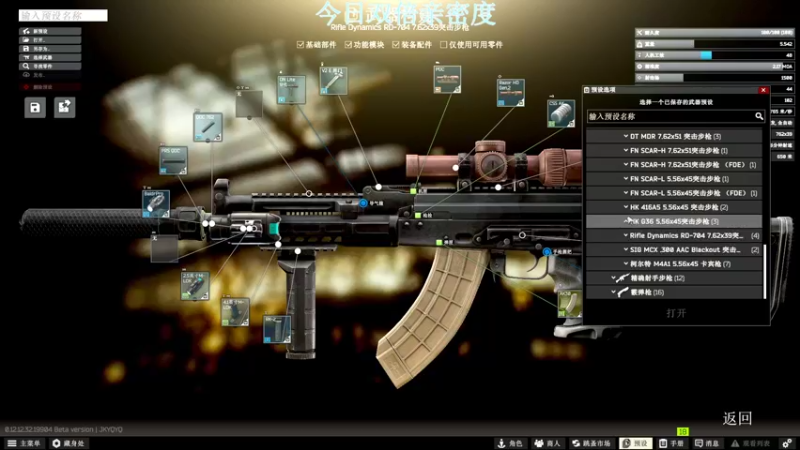Expand SIG MCX .300 AAC Blackout group
The height and width of the screenshot is (450, 800).
[673, 249]
